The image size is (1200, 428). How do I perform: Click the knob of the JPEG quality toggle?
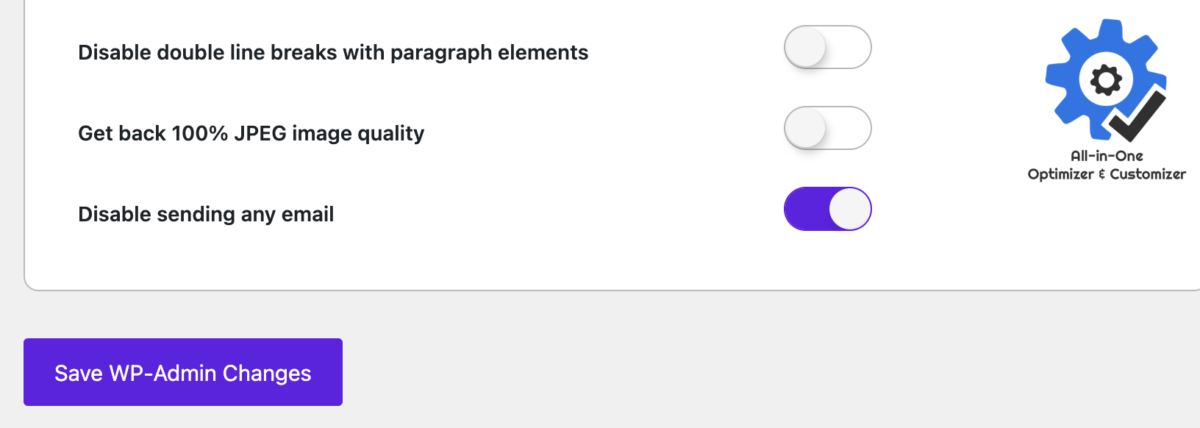click(x=806, y=128)
